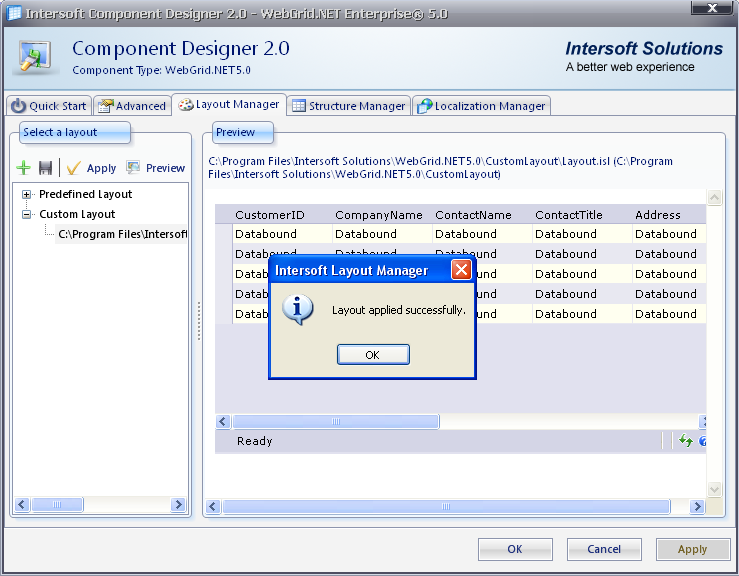Click the preview pane bottom scroll left arrow
This screenshot has height=576, width=739.
213,507
